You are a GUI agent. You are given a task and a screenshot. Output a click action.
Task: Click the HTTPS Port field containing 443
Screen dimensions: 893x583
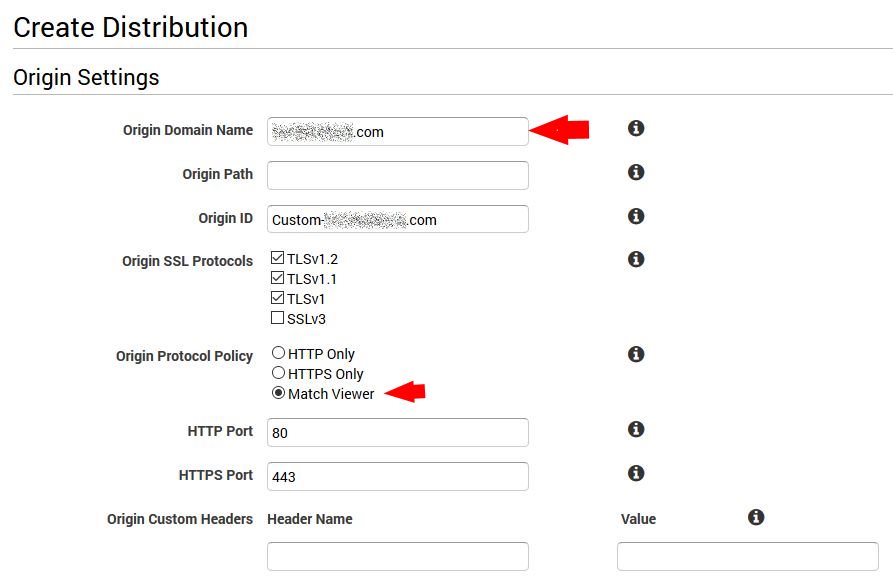tap(398, 477)
